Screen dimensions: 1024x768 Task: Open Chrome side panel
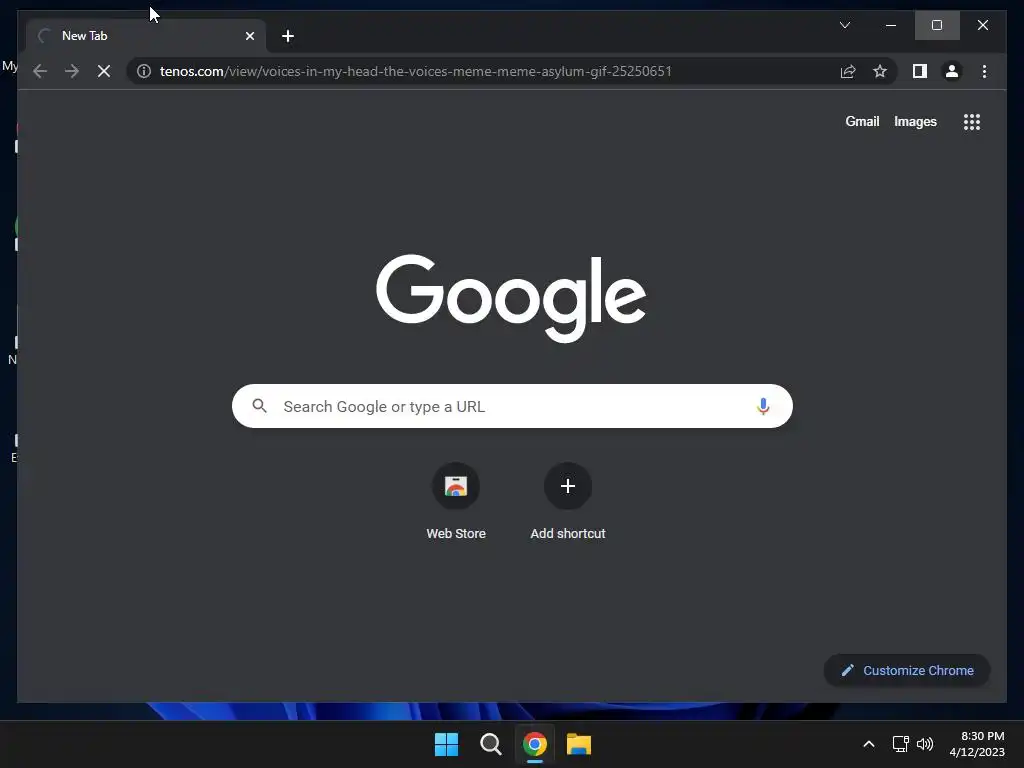pyautogui.click(x=920, y=71)
